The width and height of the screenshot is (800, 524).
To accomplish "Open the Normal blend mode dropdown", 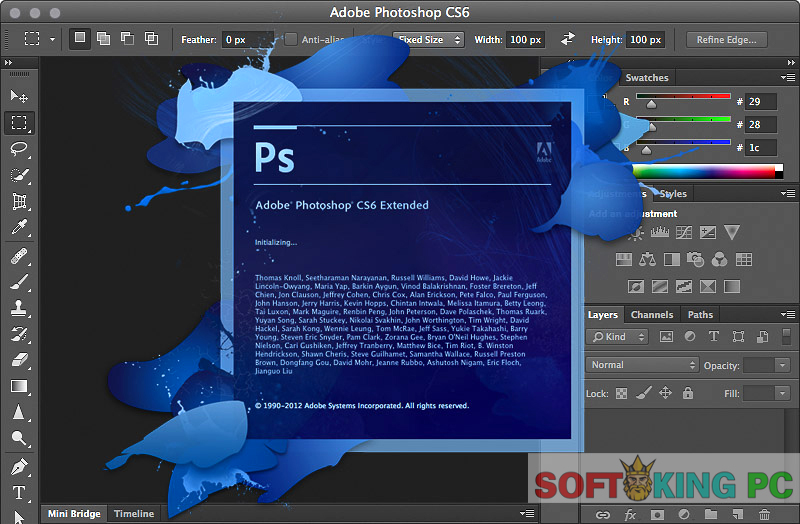I will [642, 365].
